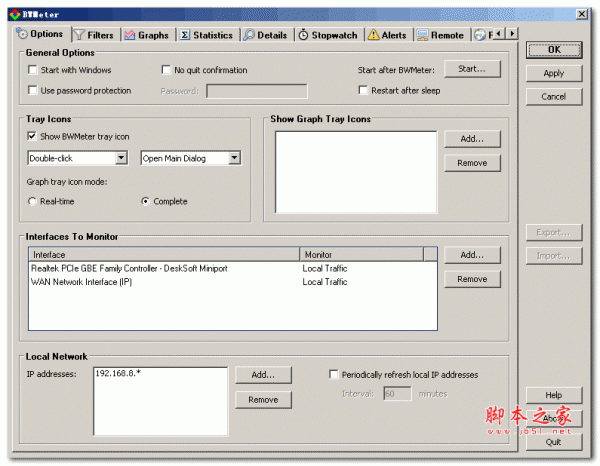Image resolution: width=600 pixels, height=466 pixels.
Task: Enable Periodically refresh local IP addresses
Action: tap(334, 374)
